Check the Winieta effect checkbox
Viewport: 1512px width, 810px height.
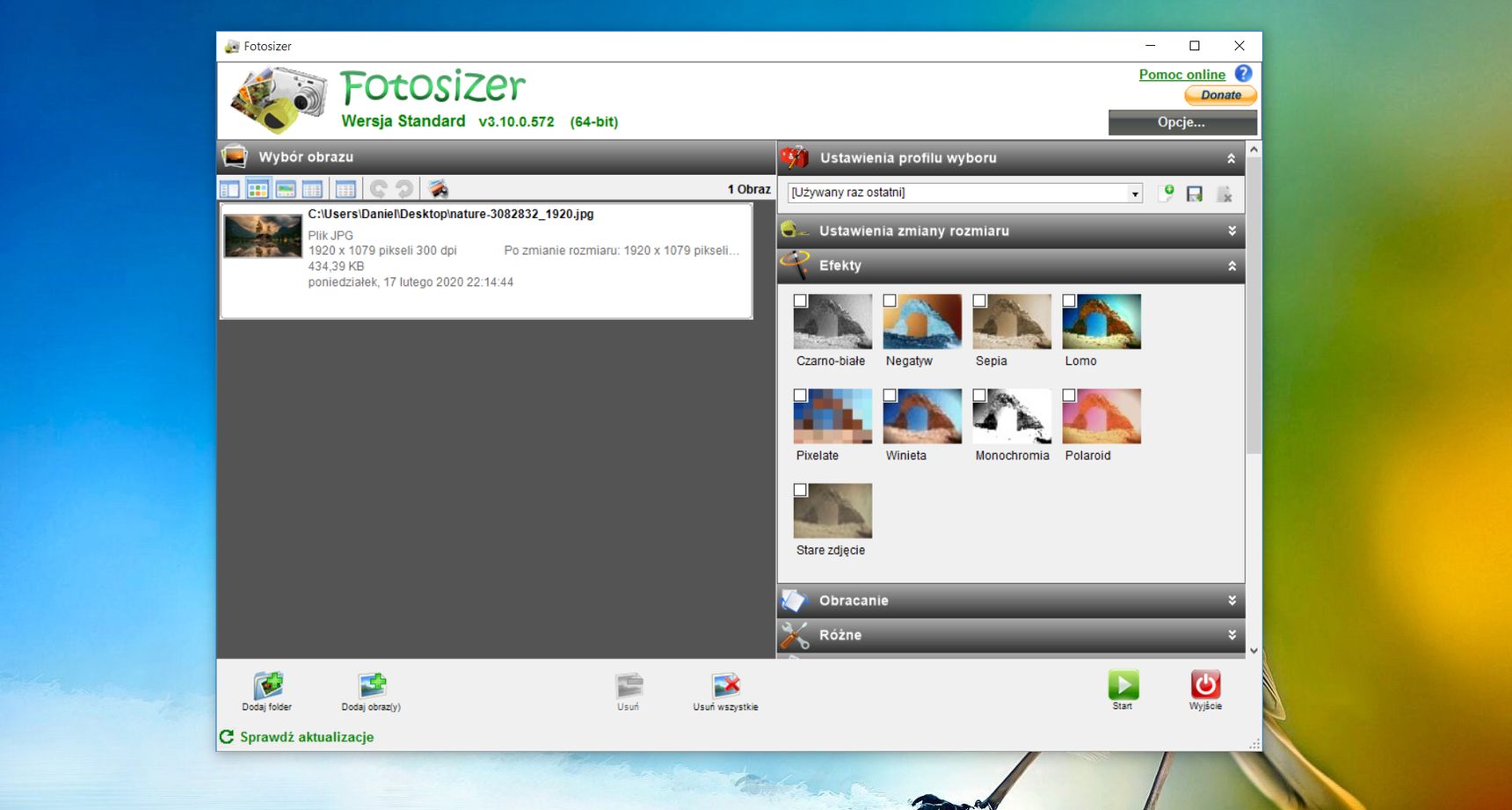pos(890,396)
